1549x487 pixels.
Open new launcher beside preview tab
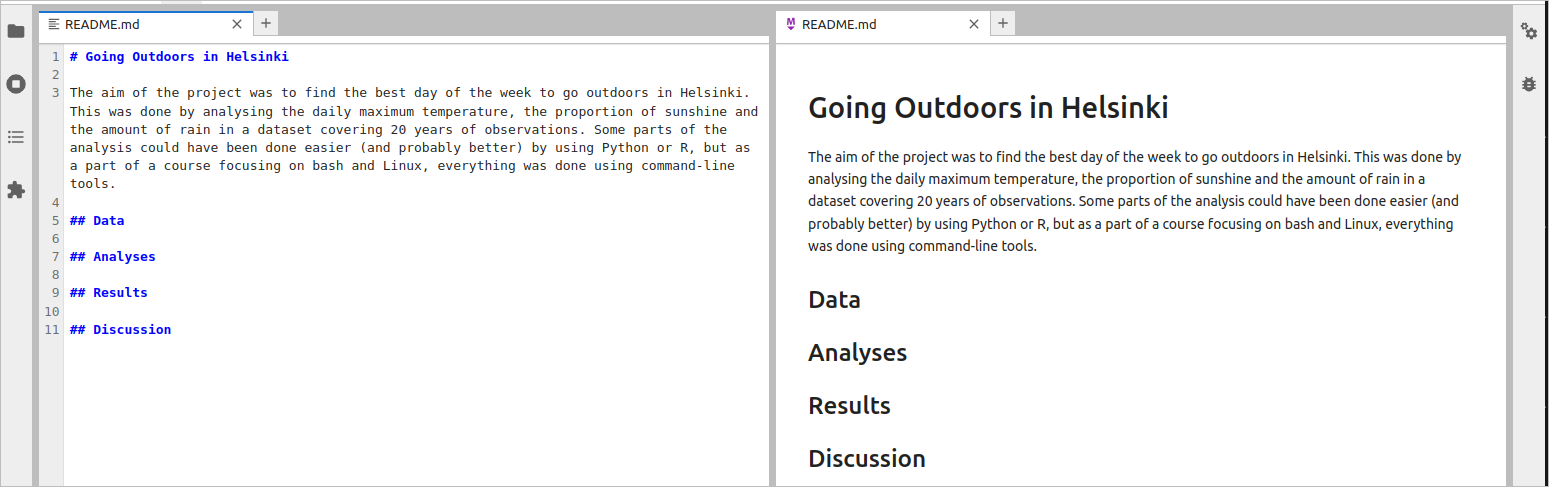(x=1004, y=23)
